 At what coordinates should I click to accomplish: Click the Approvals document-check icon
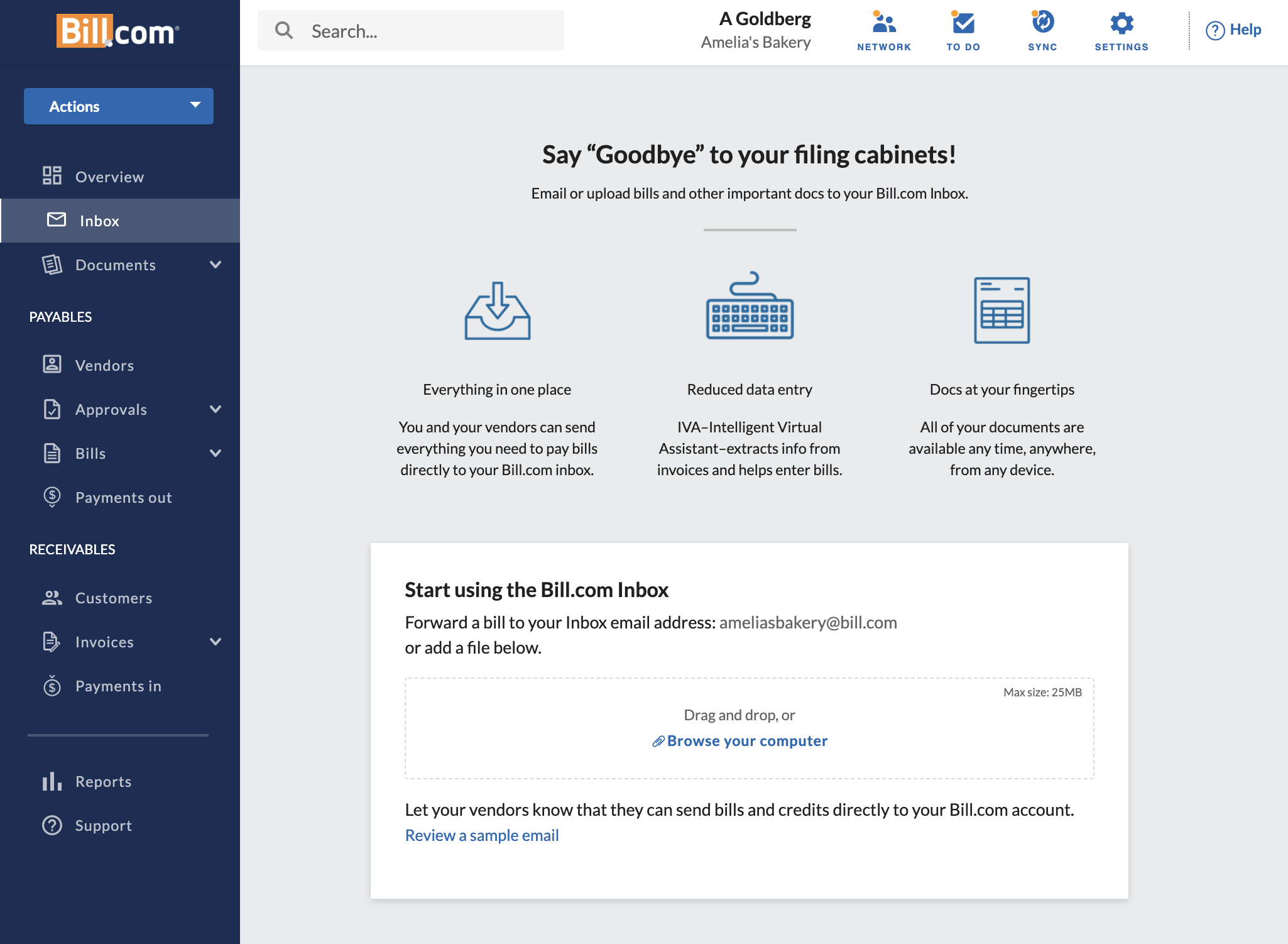point(52,409)
